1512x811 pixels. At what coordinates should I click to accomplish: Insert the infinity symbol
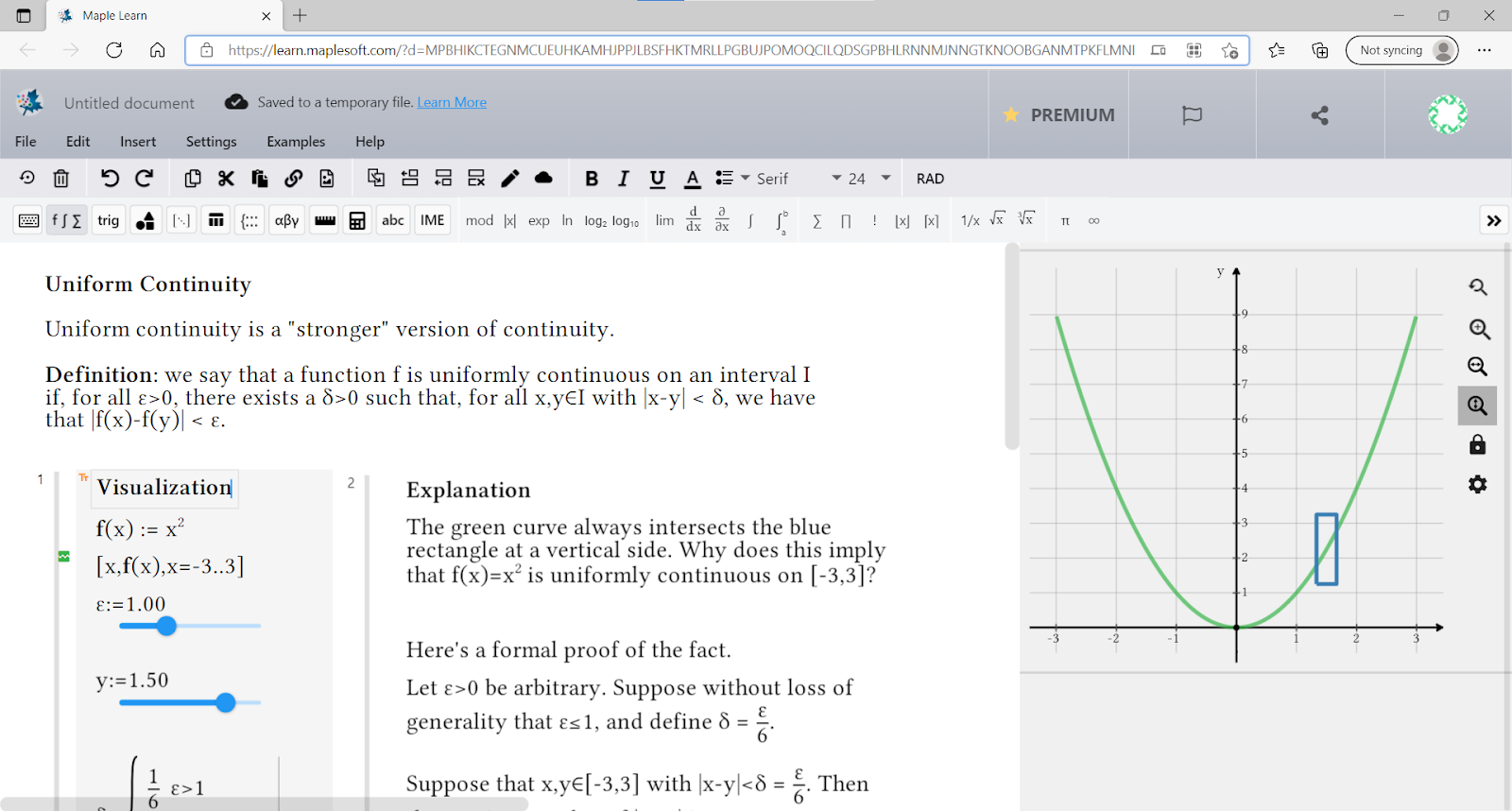(1093, 220)
